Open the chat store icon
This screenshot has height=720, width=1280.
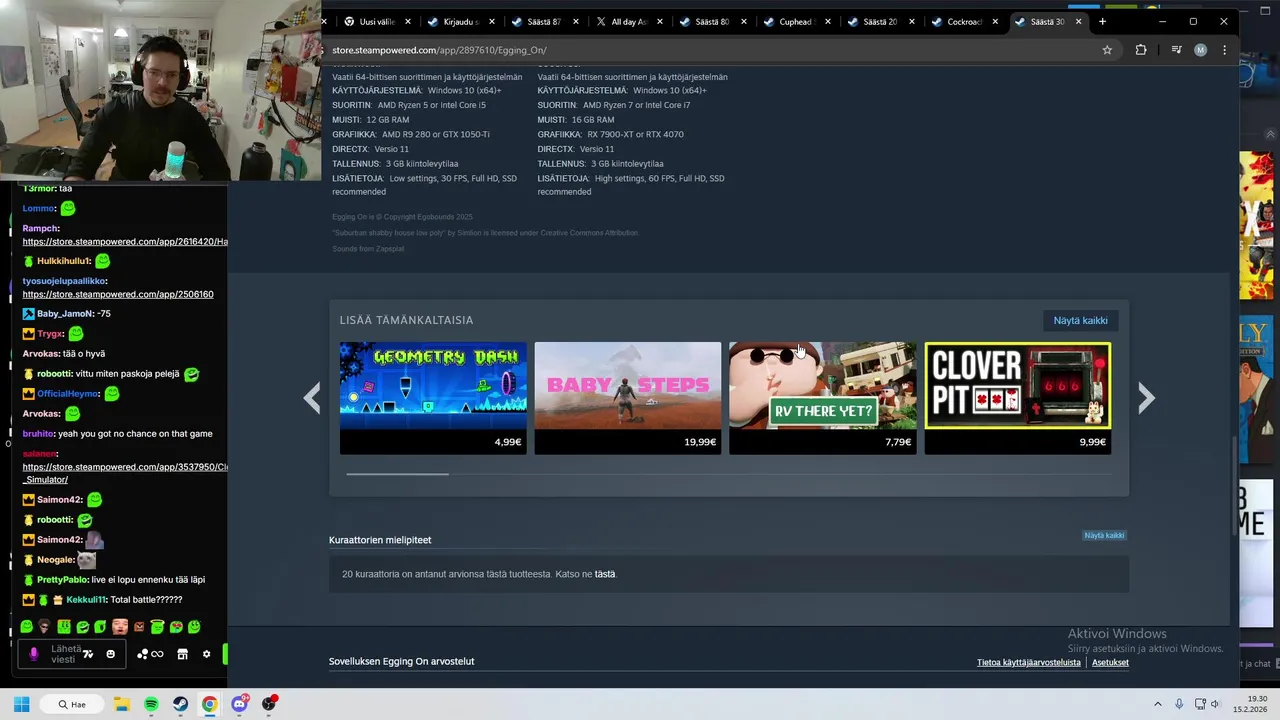pos(182,654)
